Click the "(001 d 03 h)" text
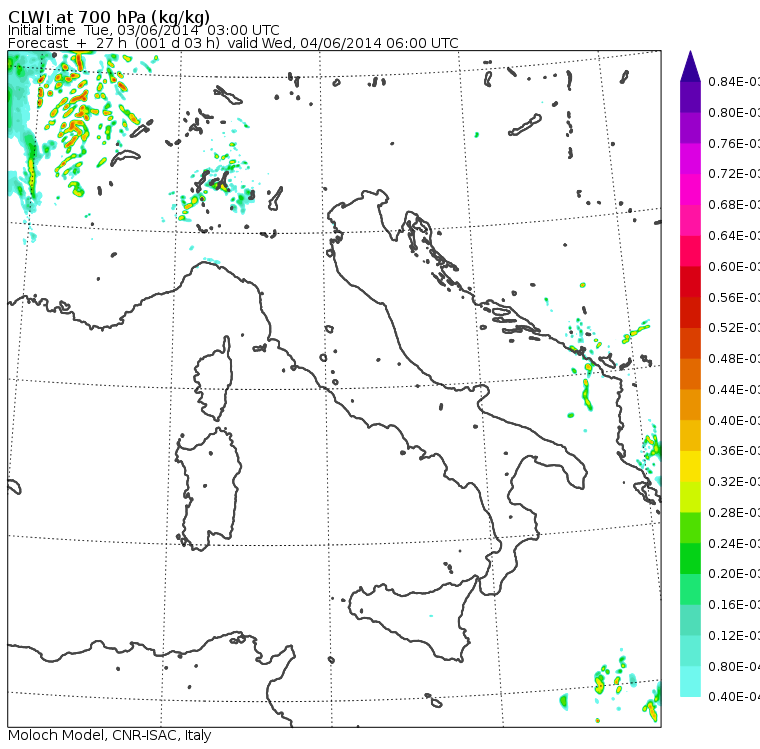 tap(177, 43)
